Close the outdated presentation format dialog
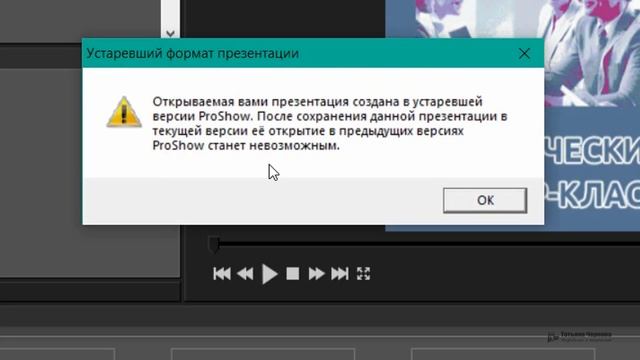 click(524, 53)
